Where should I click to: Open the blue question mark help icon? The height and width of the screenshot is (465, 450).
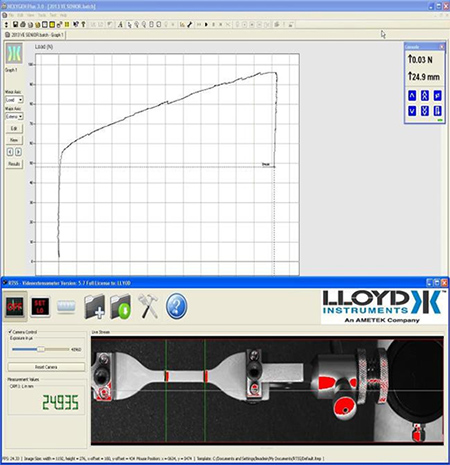(x=176, y=306)
